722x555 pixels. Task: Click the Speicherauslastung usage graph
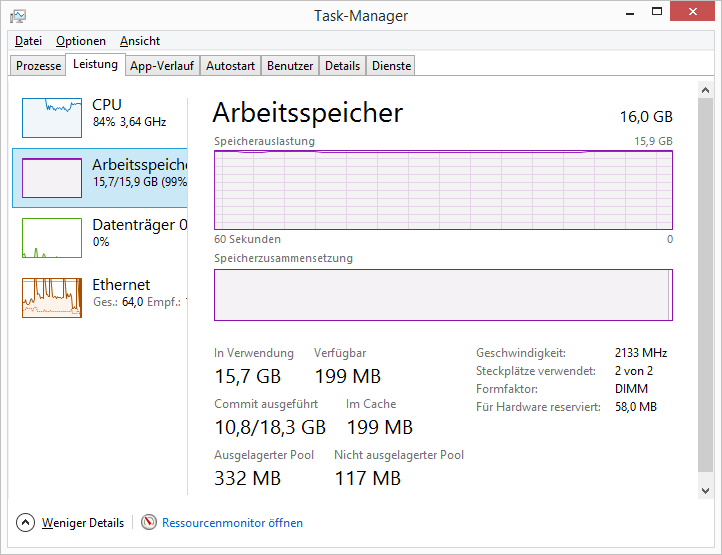click(443, 190)
